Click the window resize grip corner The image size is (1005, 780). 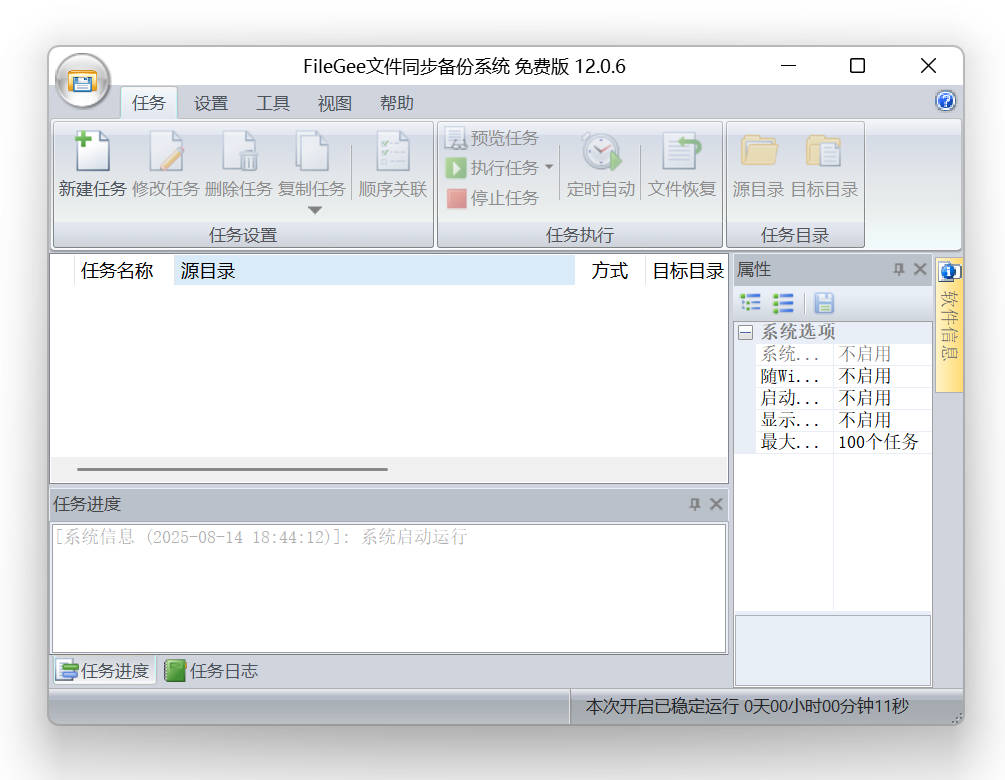coord(957,718)
